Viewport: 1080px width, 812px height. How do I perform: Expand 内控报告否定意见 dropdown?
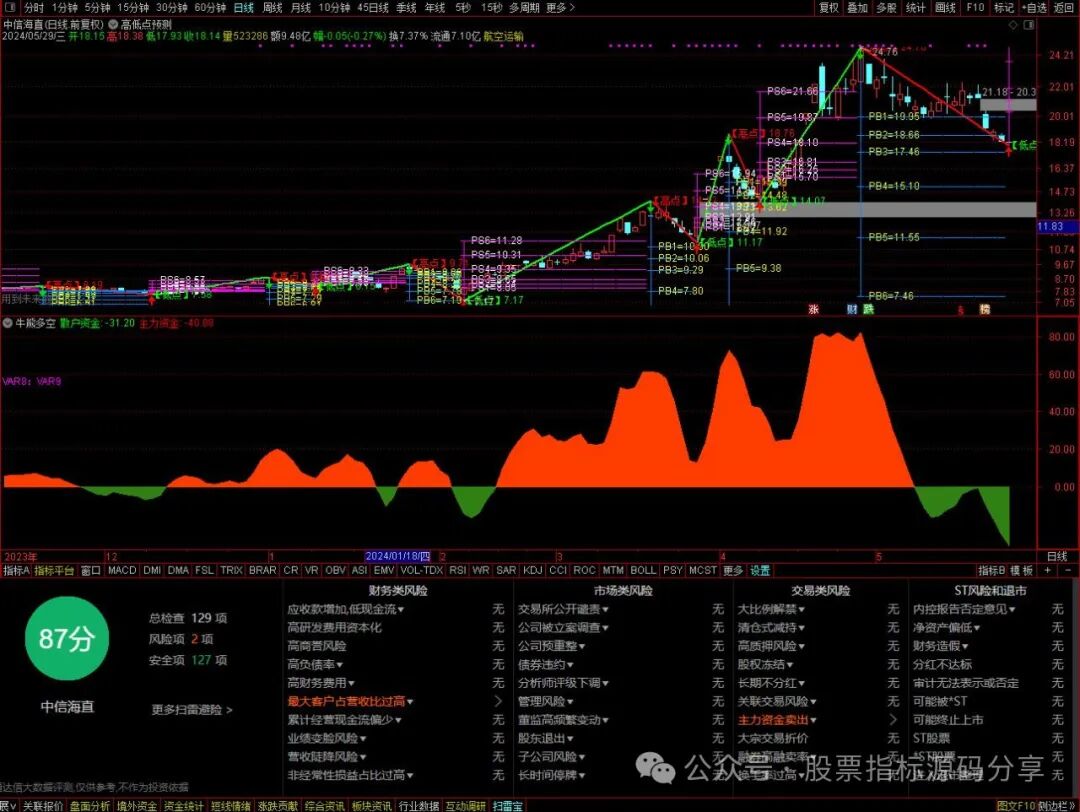(1012, 610)
